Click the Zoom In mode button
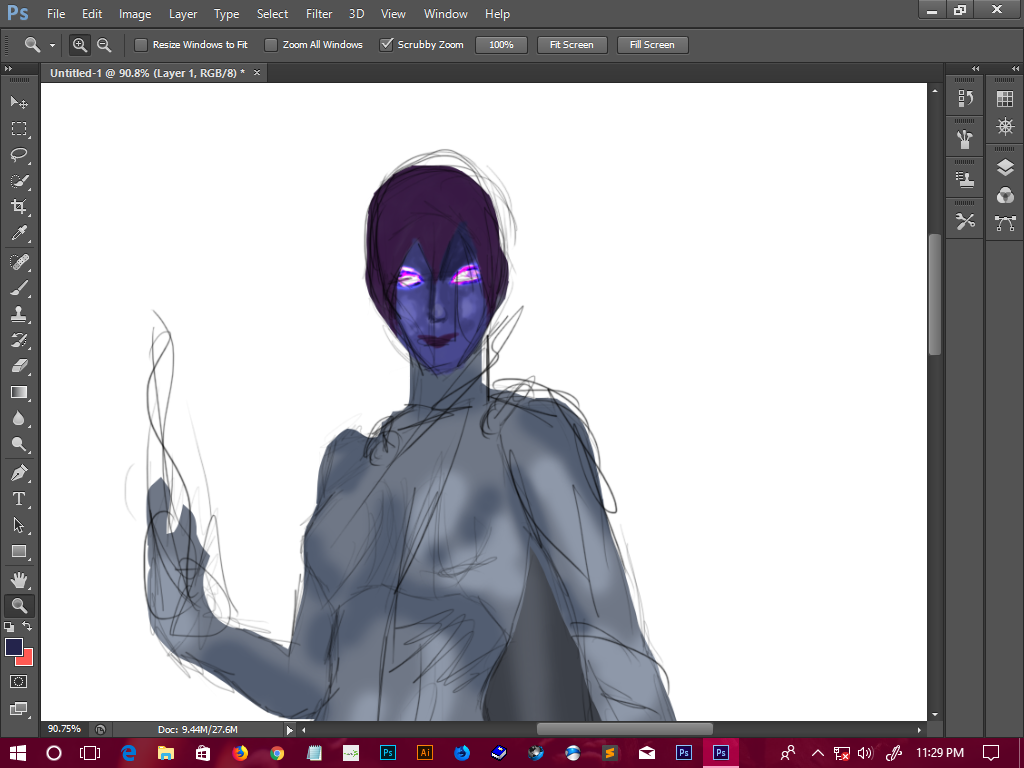Image resolution: width=1024 pixels, height=768 pixels. (80, 44)
